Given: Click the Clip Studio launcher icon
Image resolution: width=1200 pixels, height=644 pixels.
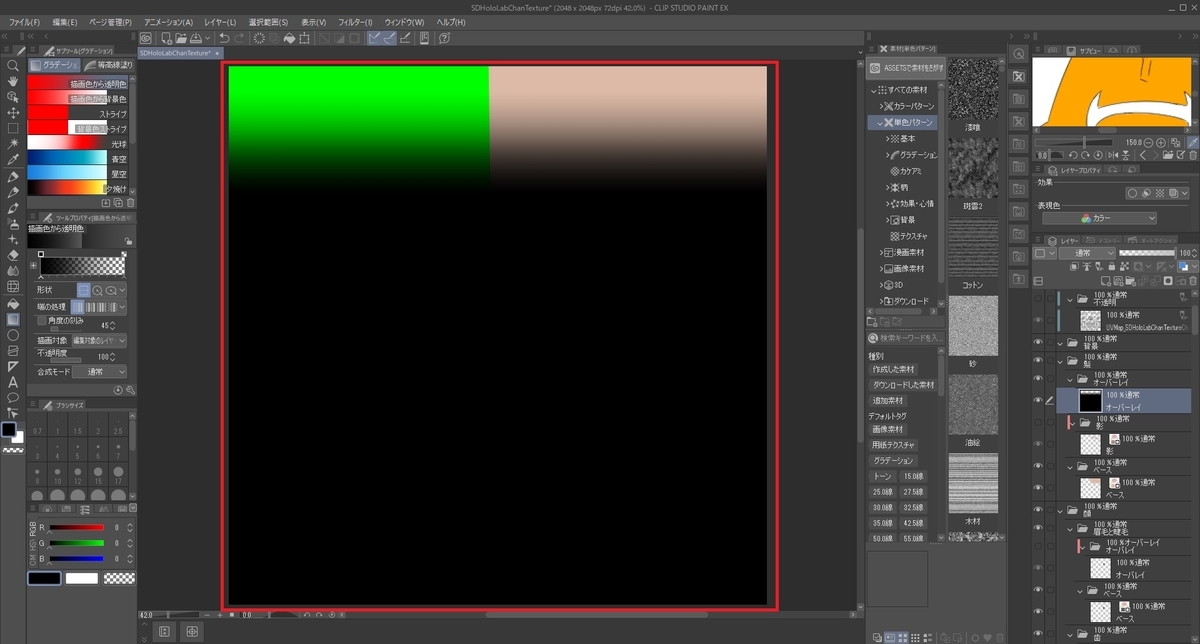Looking at the screenshot, I should pyautogui.click(x=145, y=38).
